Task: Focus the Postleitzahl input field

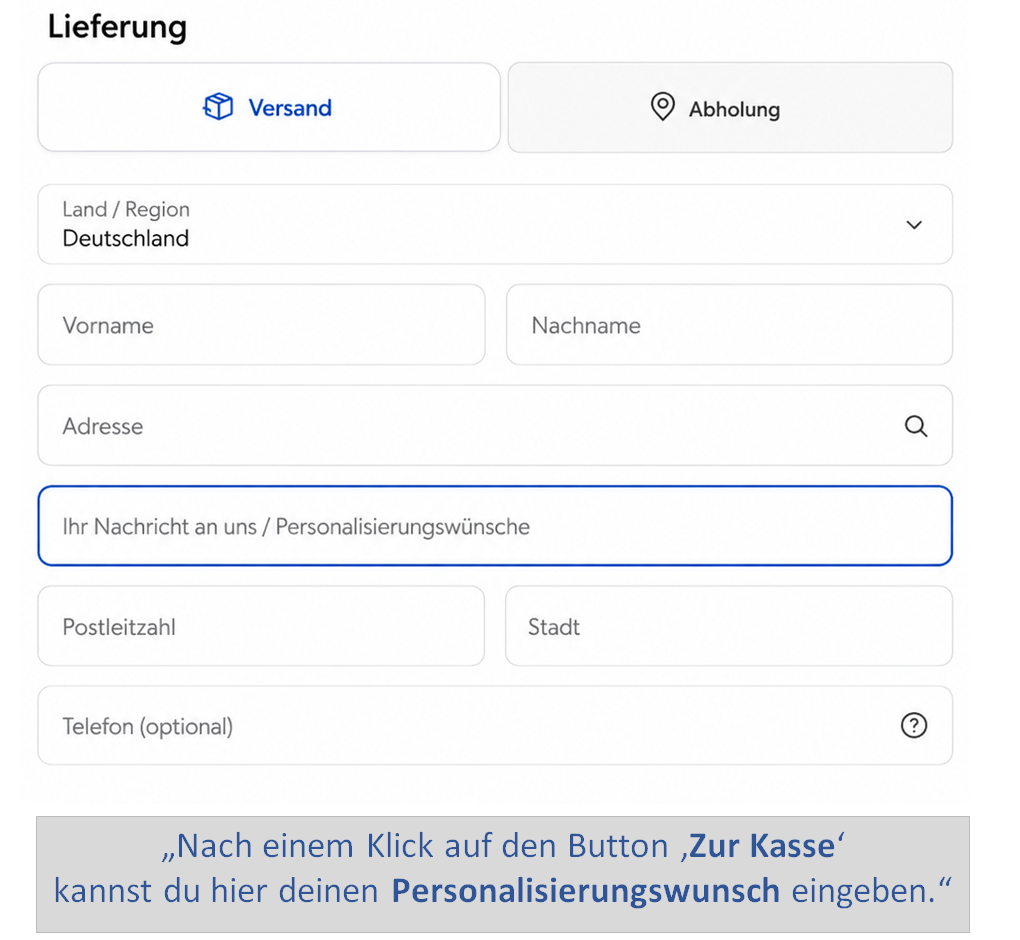Action: pyautogui.click(x=261, y=626)
